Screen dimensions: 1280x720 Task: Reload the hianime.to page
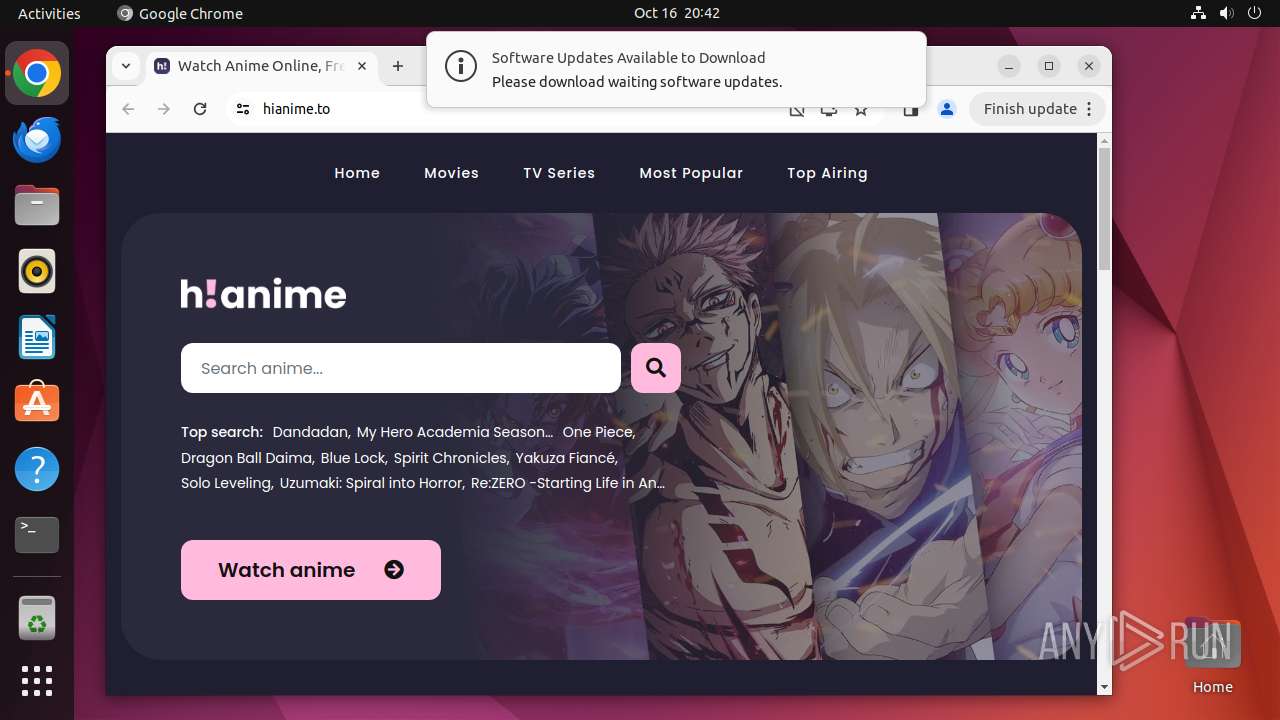pyautogui.click(x=200, y=109)
